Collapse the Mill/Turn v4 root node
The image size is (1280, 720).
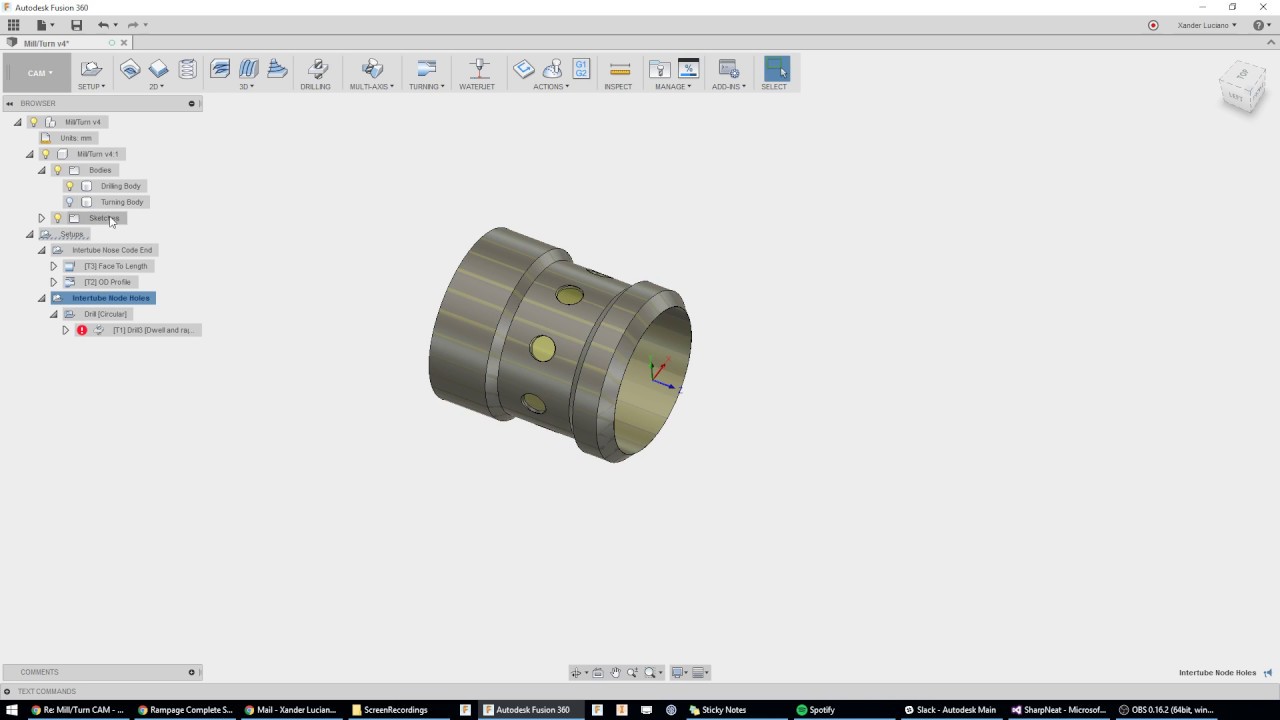tap(18, 122)
